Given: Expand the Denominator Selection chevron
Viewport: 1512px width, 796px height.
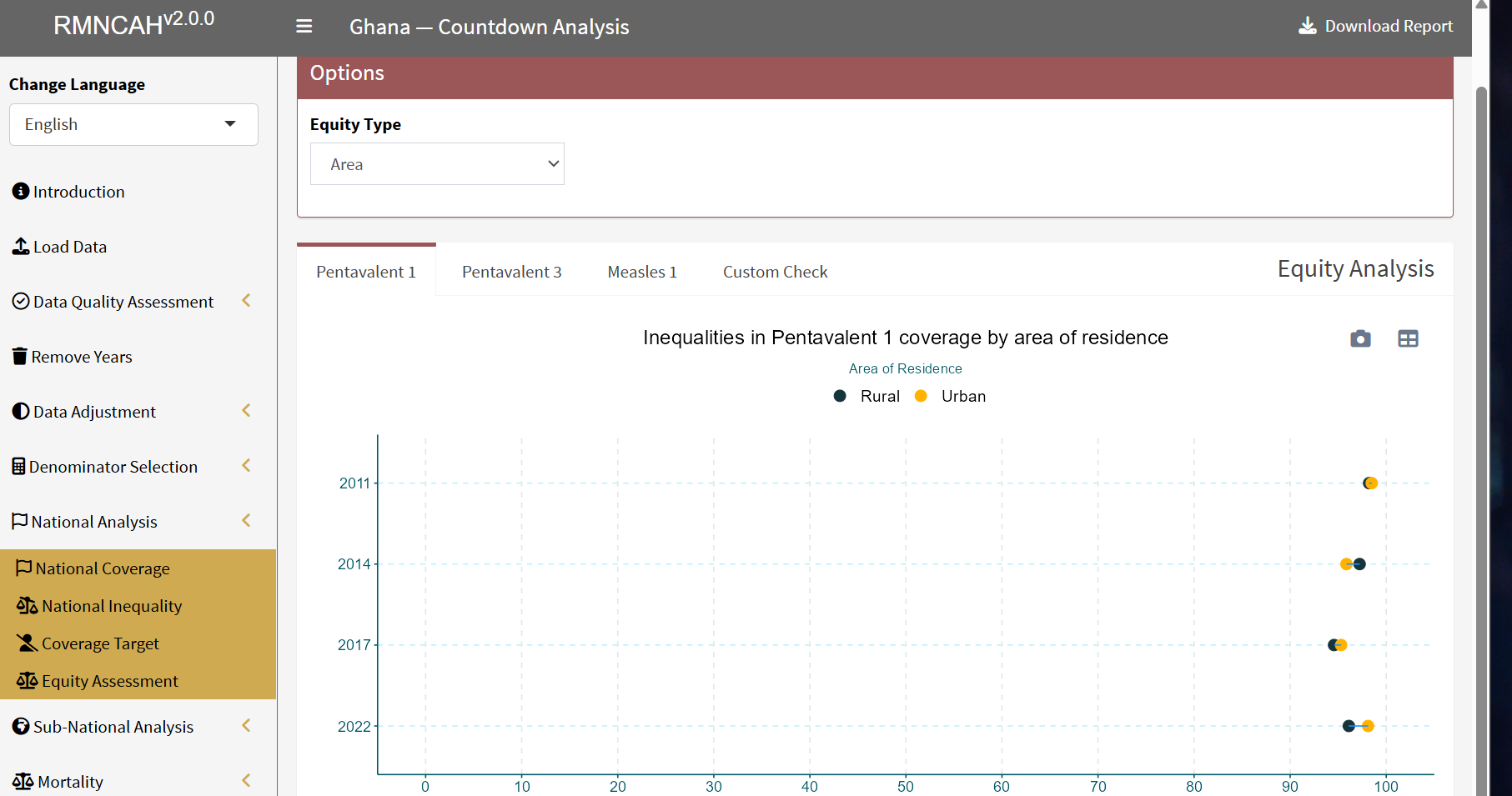Looking at the screenshot, I should pyautogui.click(x=246, y=466).
